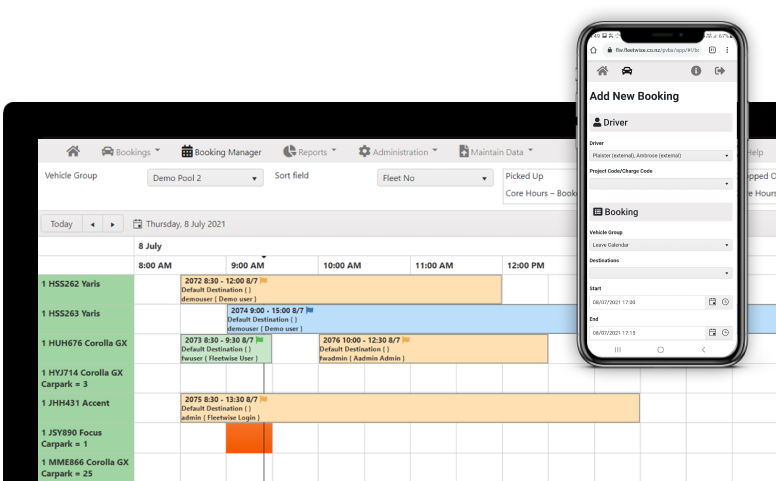Image resolution: width=776 pixels, height=481 pixels.
Task: Open the Fleet No sort field dropdown
Action: [435, 178]
